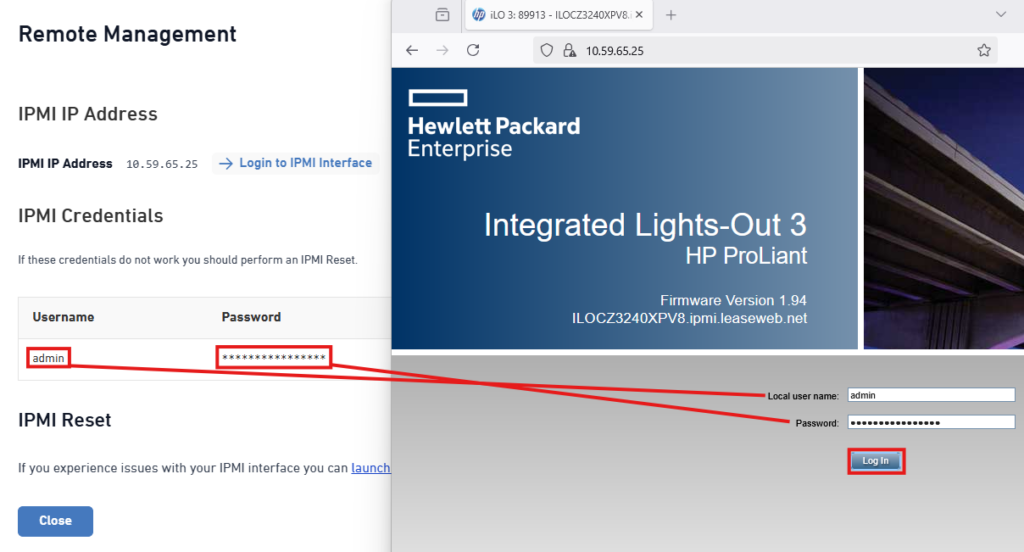This screenshot has width=1024, height=552.
Task: Click the admin username cell
Action: (x=48, y=358)
